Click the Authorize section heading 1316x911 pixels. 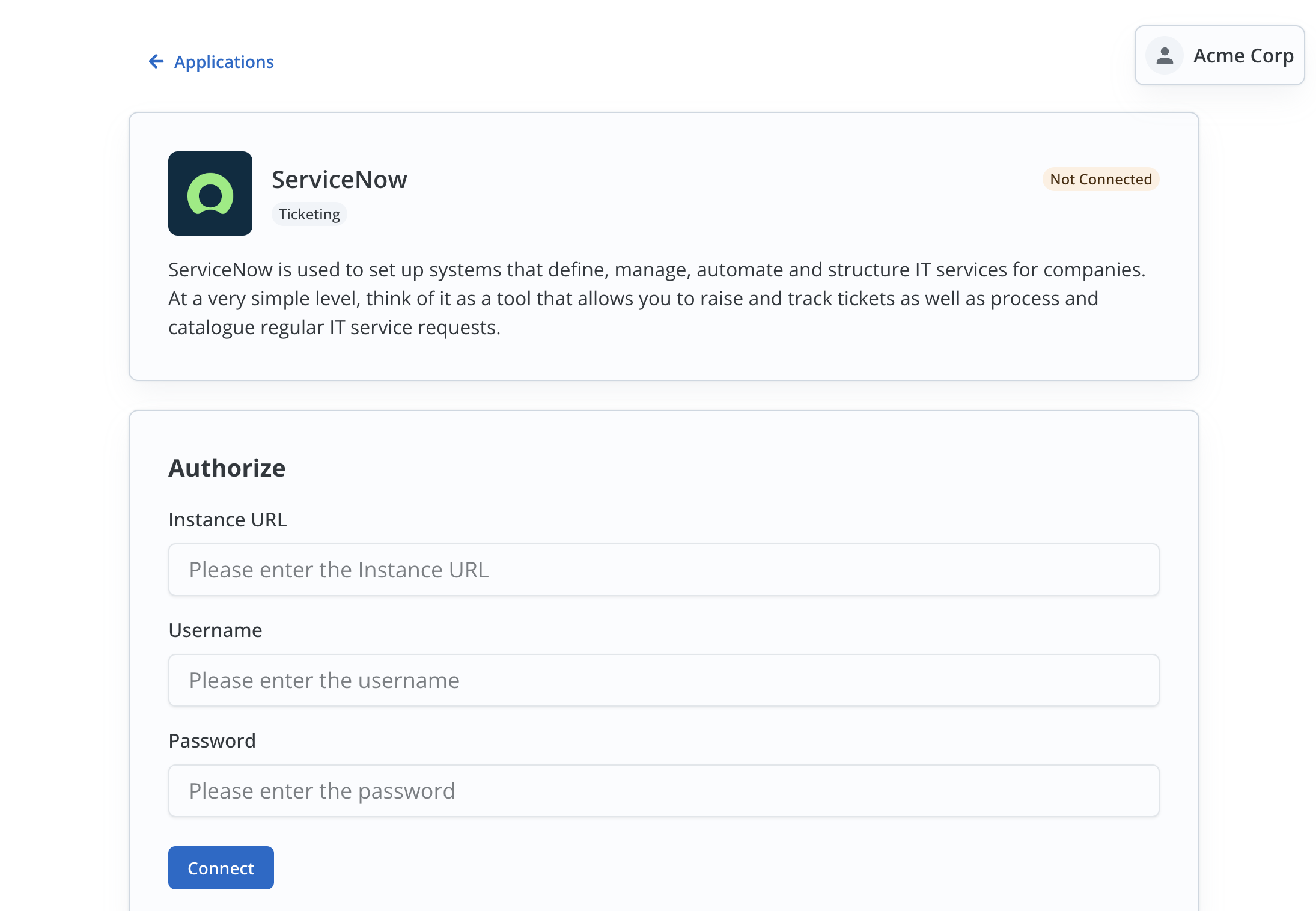tap(227, 468)
